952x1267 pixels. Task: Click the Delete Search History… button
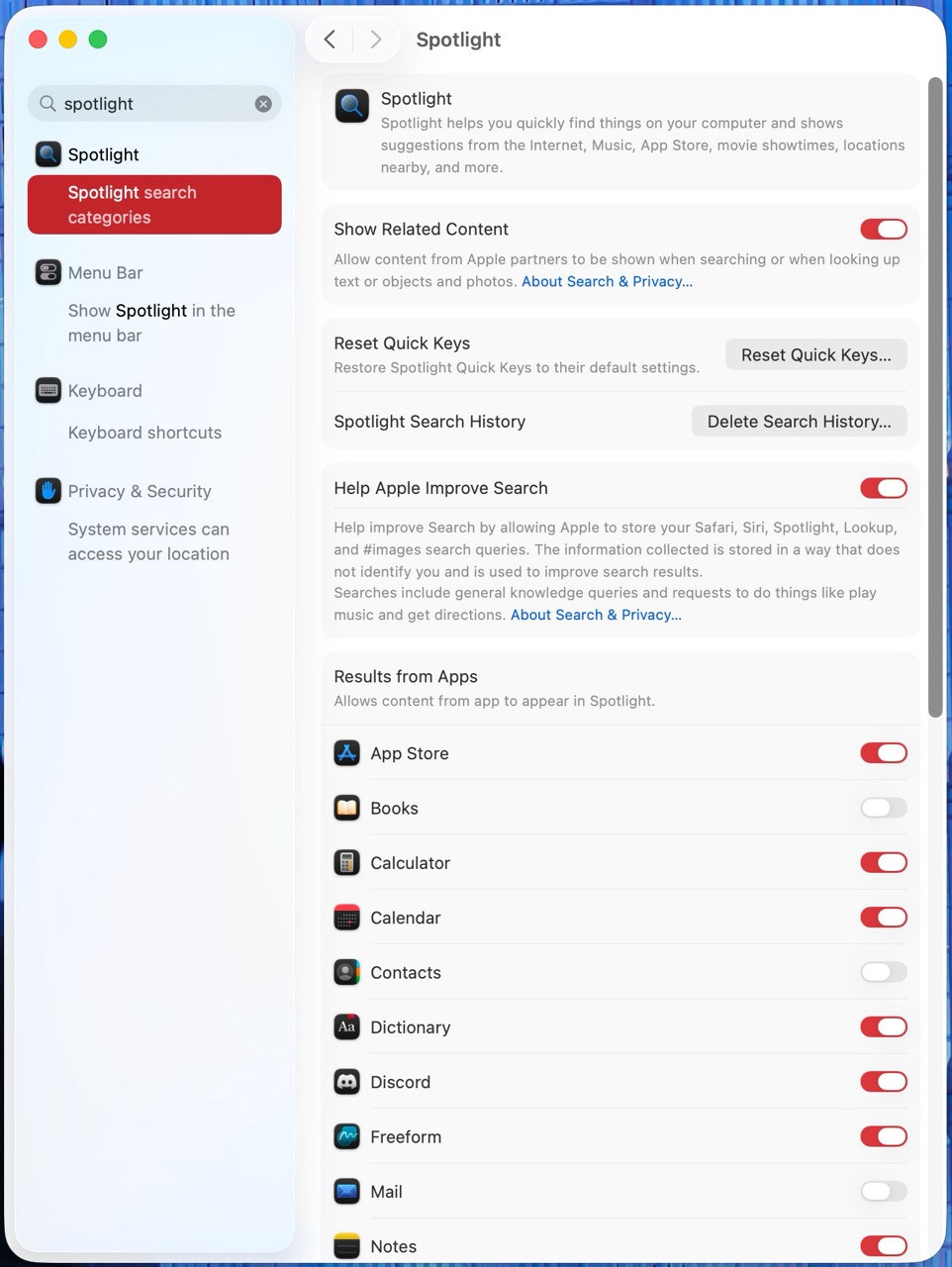[799, 421]
